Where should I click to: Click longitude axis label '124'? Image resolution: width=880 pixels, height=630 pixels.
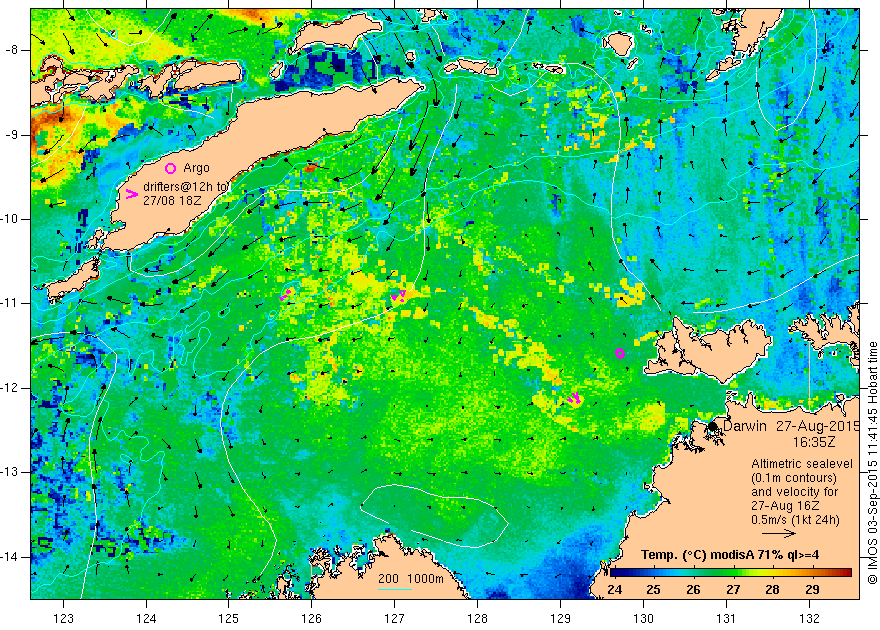(146, 618)
